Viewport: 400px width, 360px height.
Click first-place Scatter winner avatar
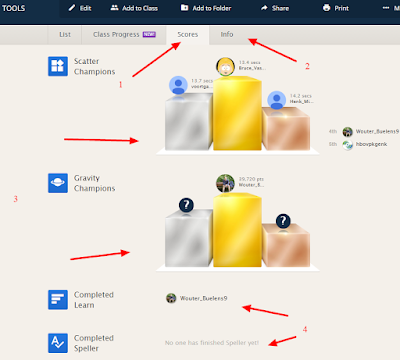pyautogui.click(x=225, y=66)
